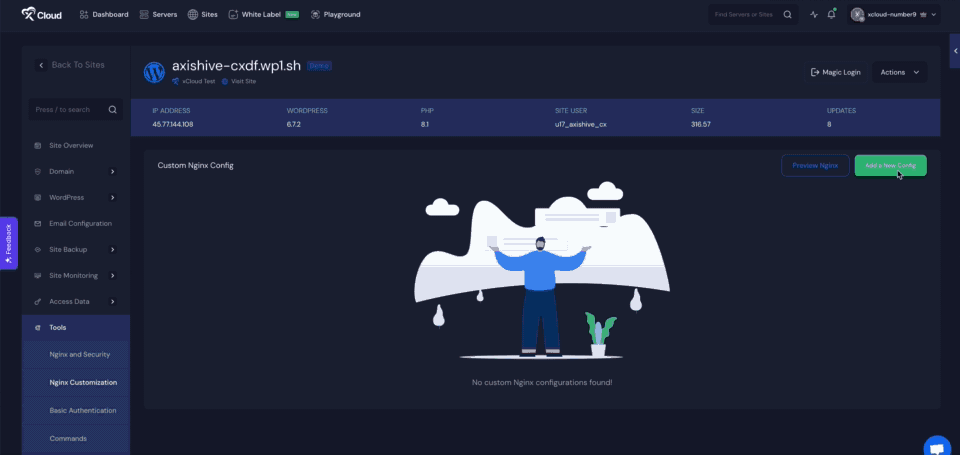The height and width of the screenshot is (455, 960).
Task: Click the Site Monitoring icon
Action: tap(38, 276)
